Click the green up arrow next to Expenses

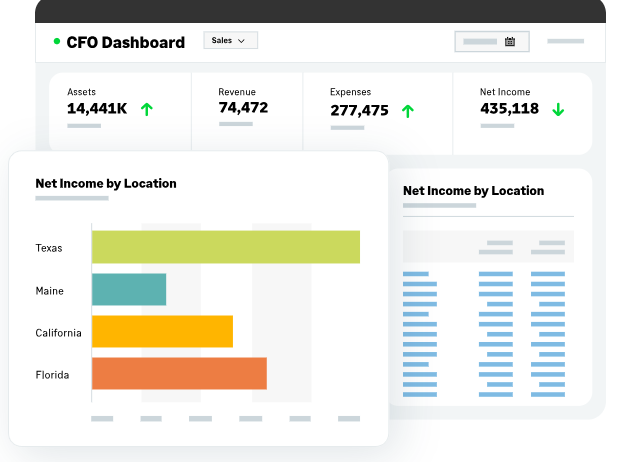[x=407, y=110]
